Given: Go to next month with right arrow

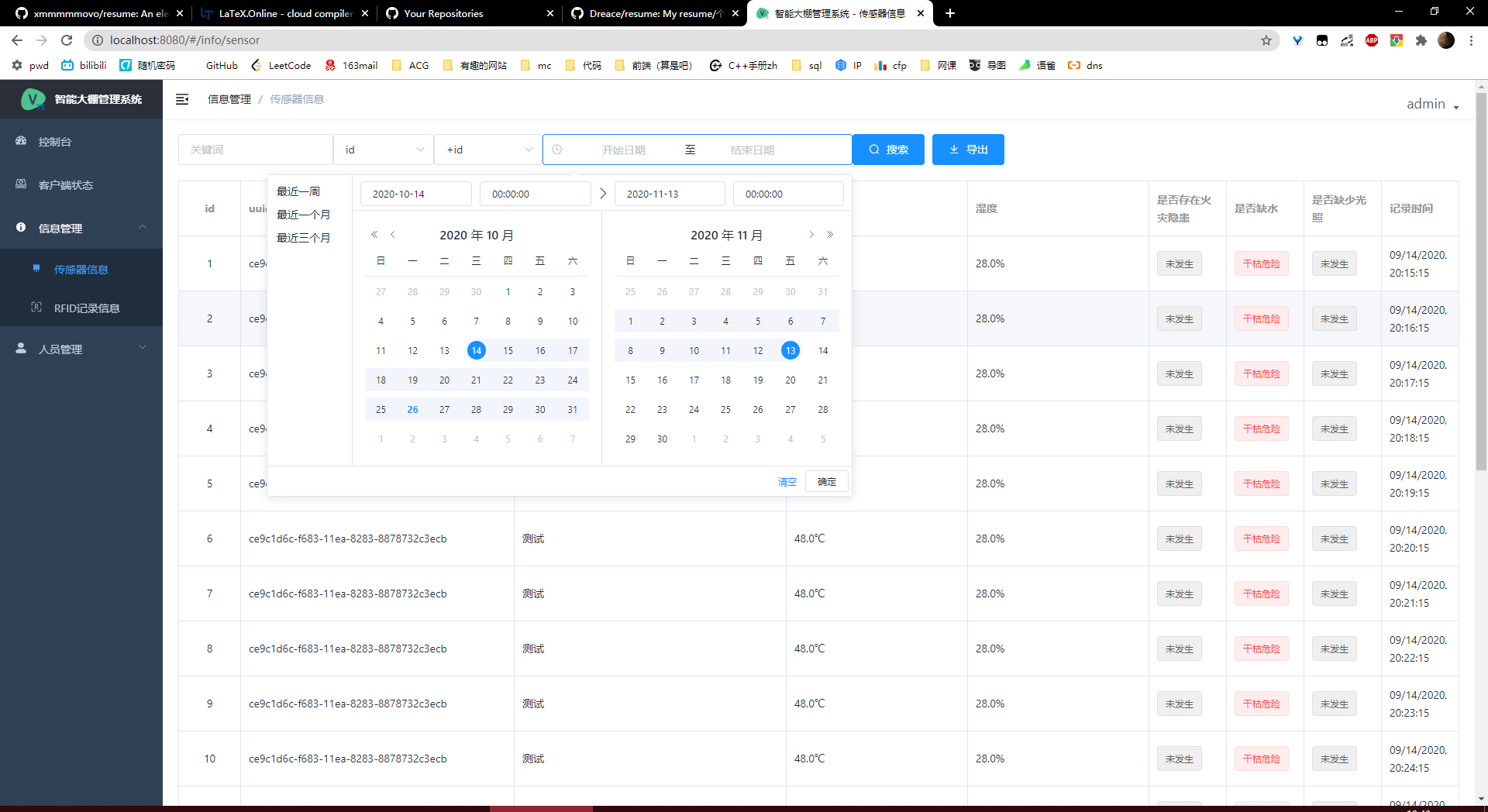Looking at the screenshot, I should tap(811, 235).
